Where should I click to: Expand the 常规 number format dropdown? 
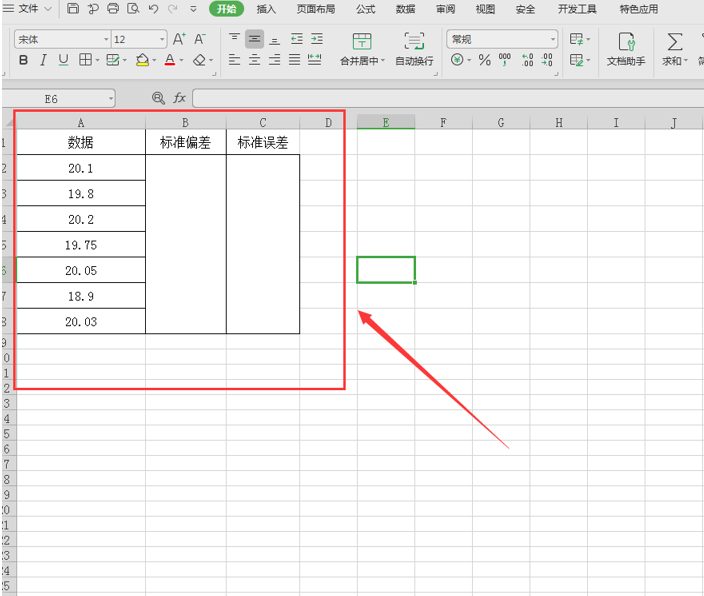[553, 40]
